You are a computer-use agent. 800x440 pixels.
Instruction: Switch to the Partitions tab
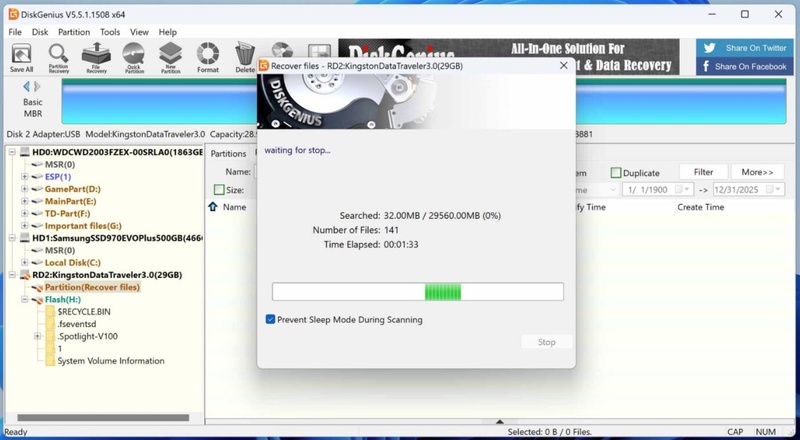228,154
